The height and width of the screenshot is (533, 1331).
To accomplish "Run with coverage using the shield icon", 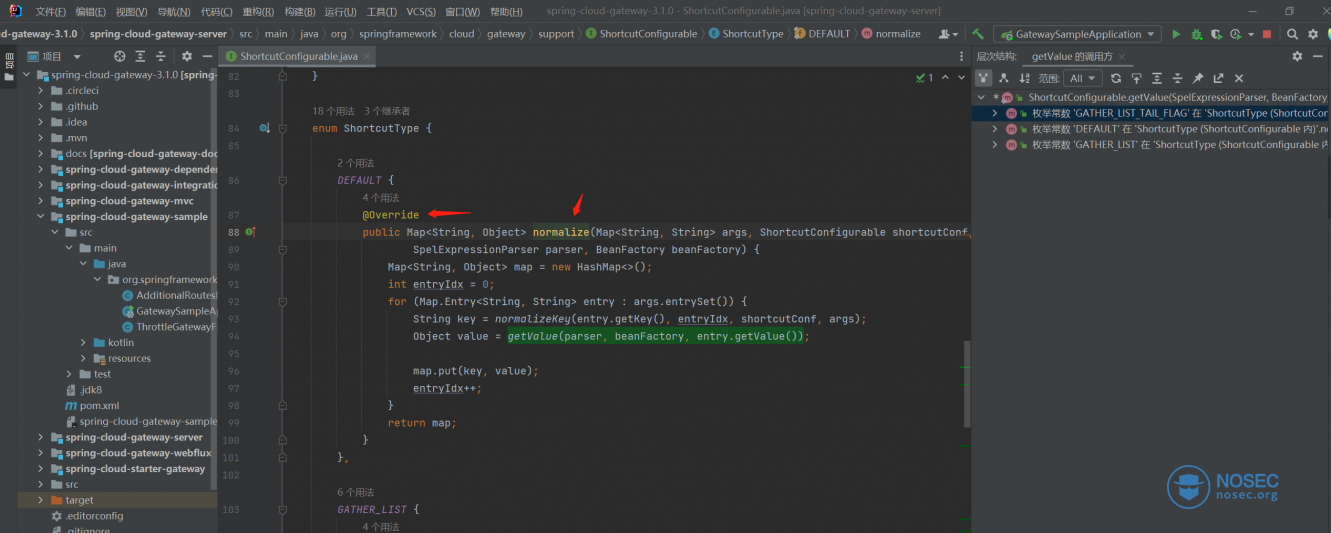I will pyautogui.click(x=1216, y=34).
